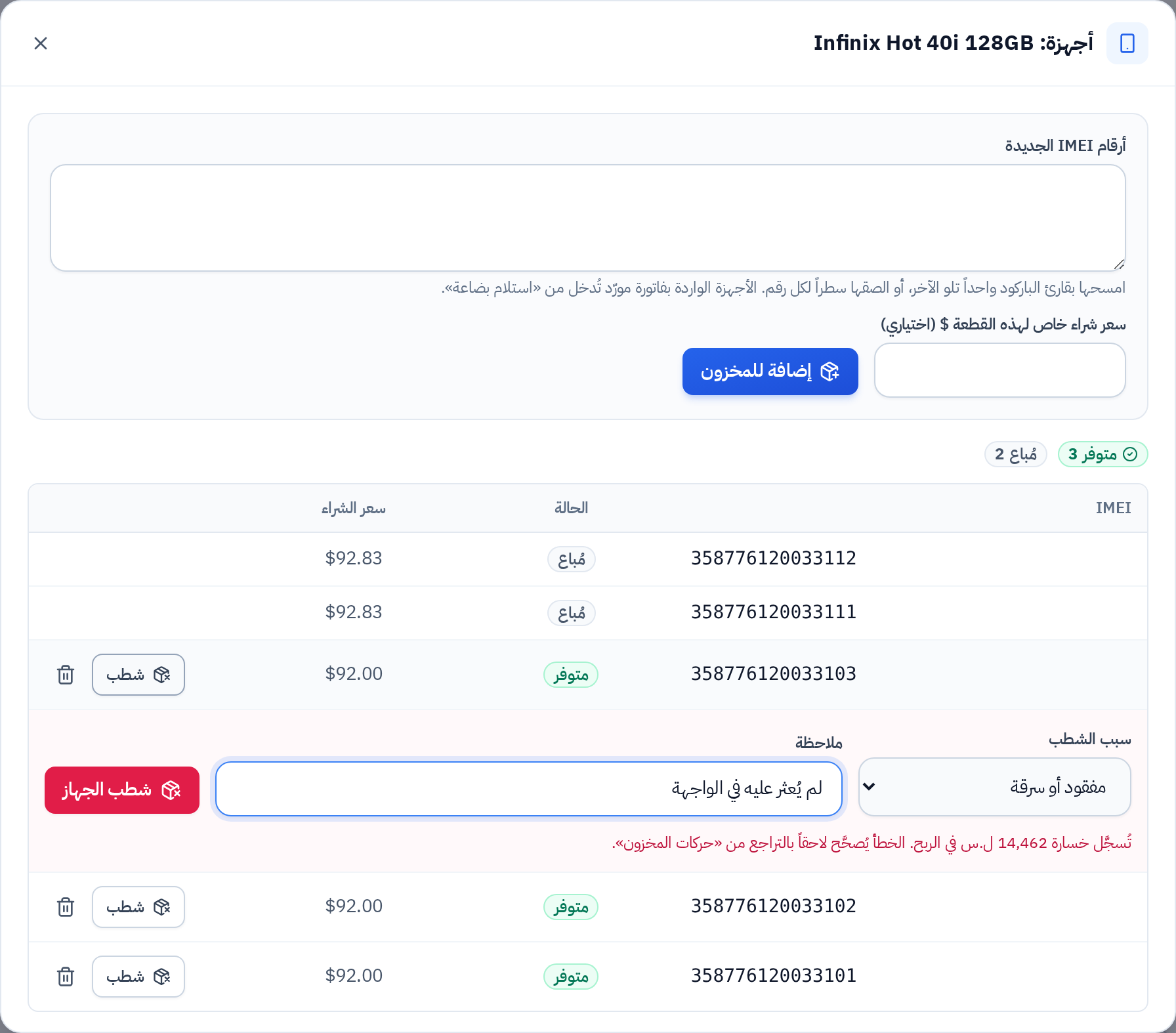This screenshot has width=1176, height=1033.
Task: Click the textarea resize handle corner
Action: pyautogui.click(x=1119, y=264)
